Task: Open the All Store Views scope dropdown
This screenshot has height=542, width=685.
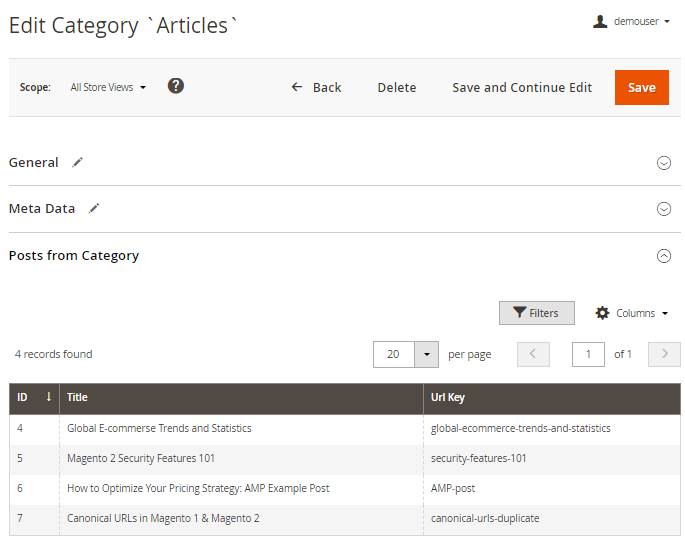Action: (x=108, y=87)
